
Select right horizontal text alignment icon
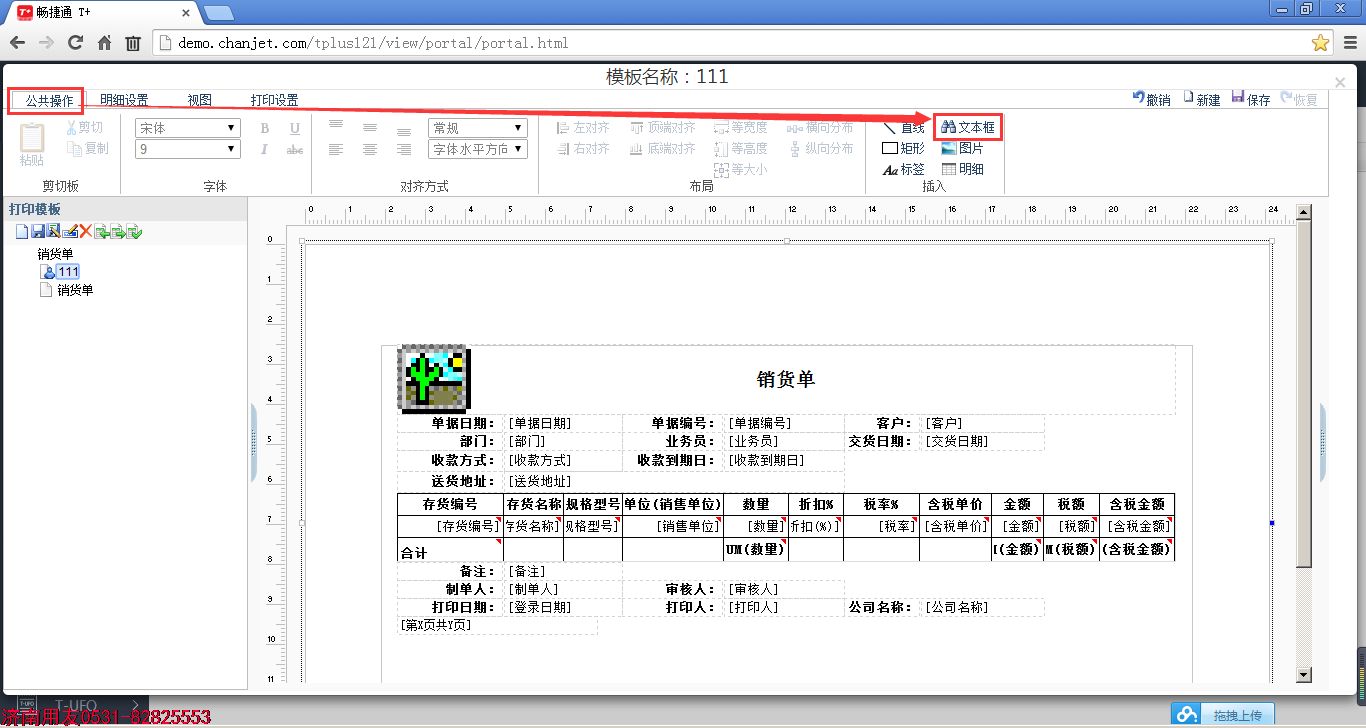pyautogui.click(x=404, y=149)
